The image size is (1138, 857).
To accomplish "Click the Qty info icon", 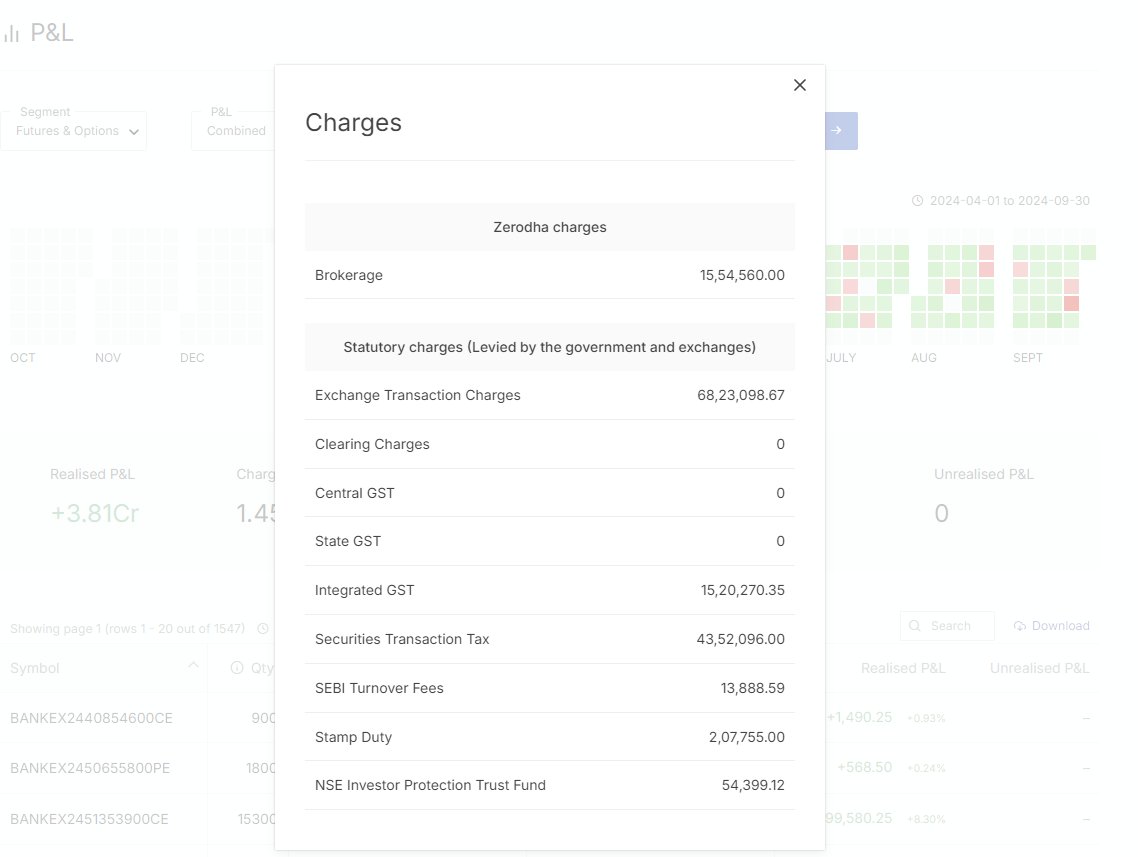I will (x=237, y=668).
